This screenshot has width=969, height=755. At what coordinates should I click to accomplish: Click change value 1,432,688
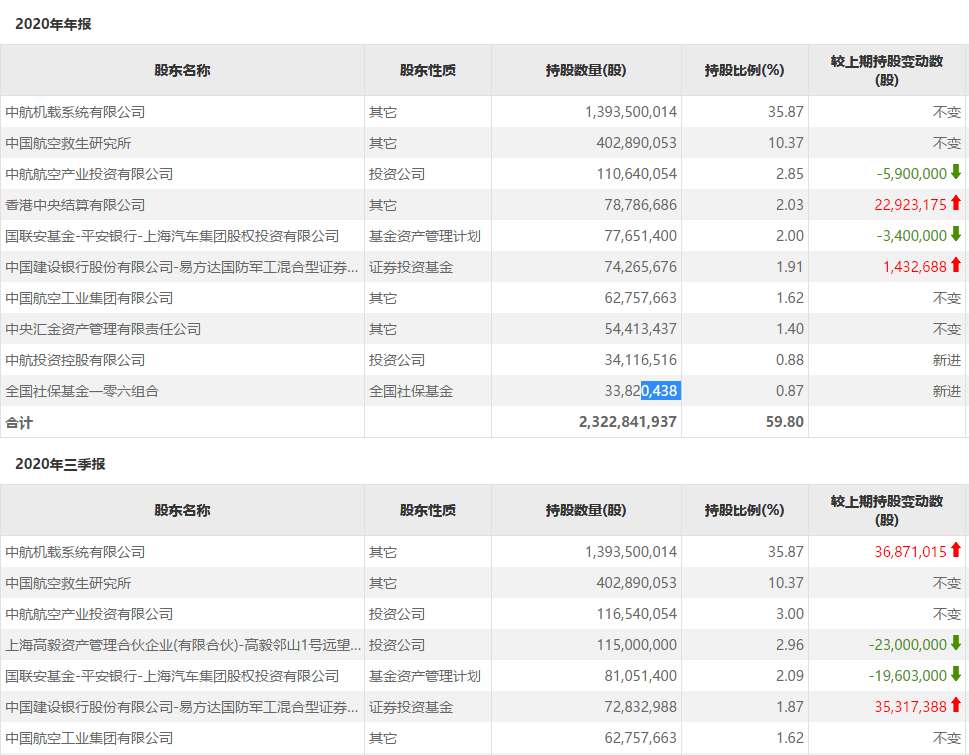pyautogui.click(x=915, y=267)
